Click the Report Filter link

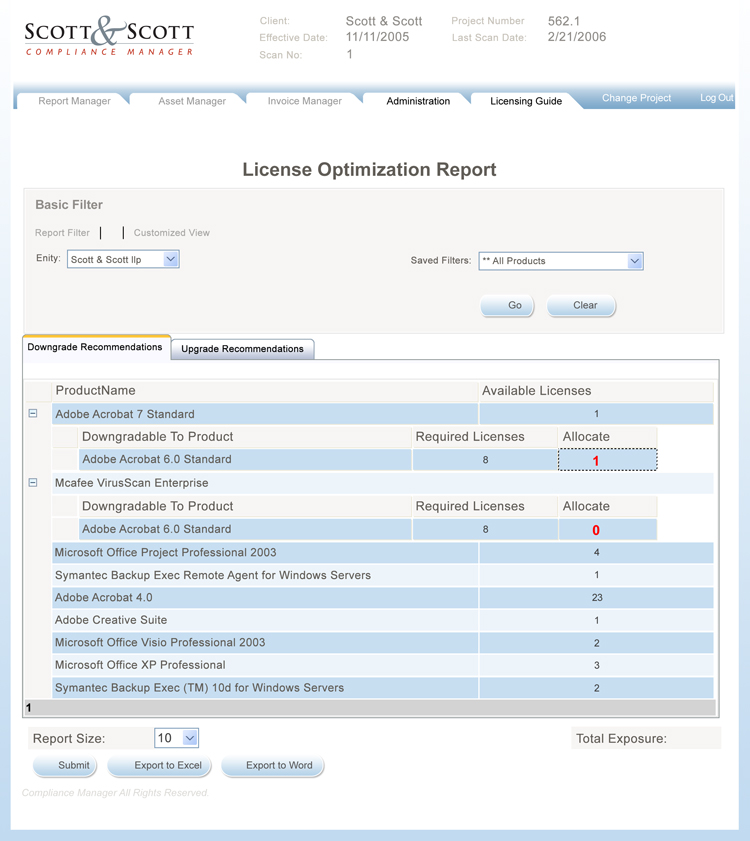click(62, 233)
